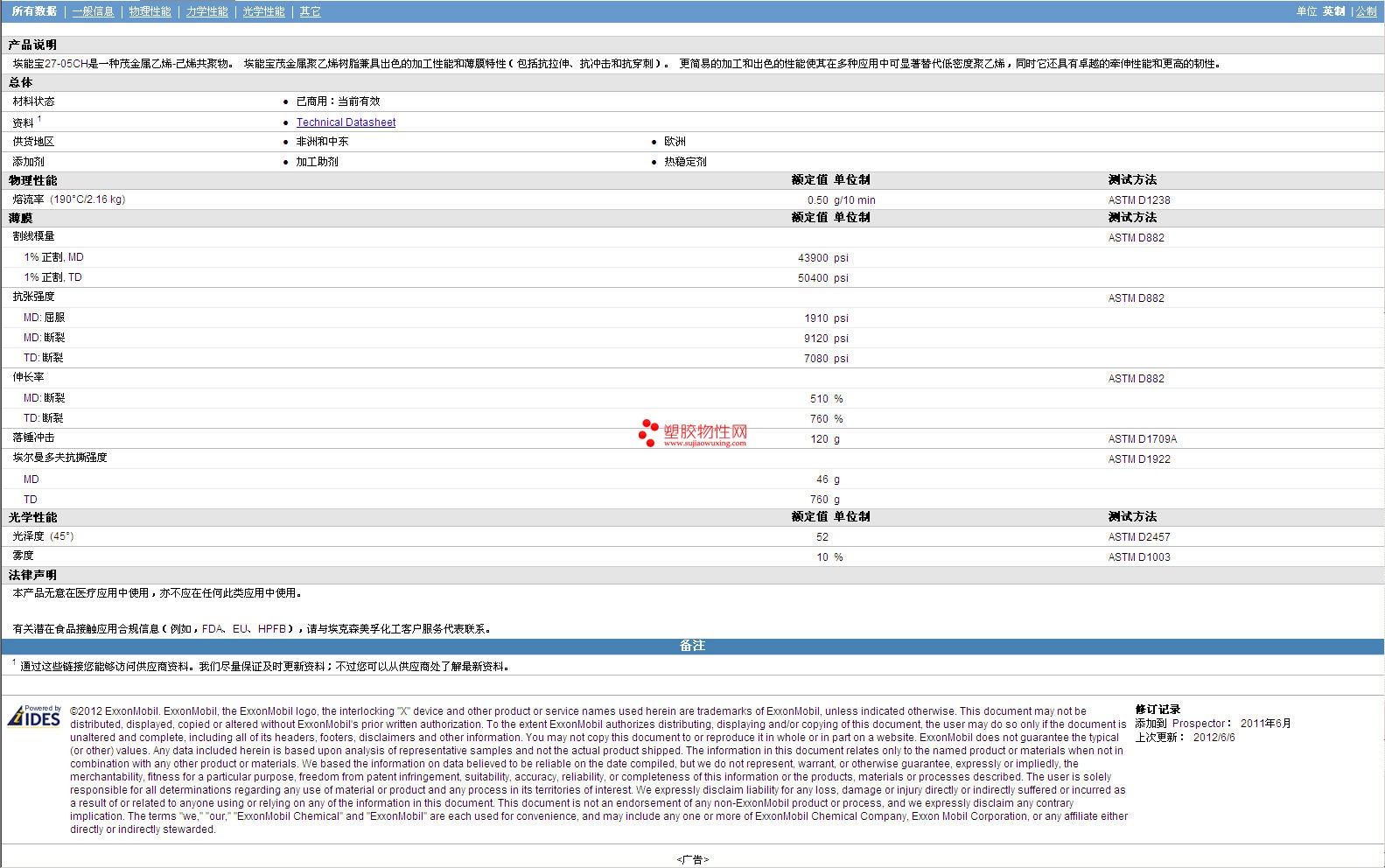The image size is (1385, 868).
Task: Click the gloss value 52
Action: point(822,537)
